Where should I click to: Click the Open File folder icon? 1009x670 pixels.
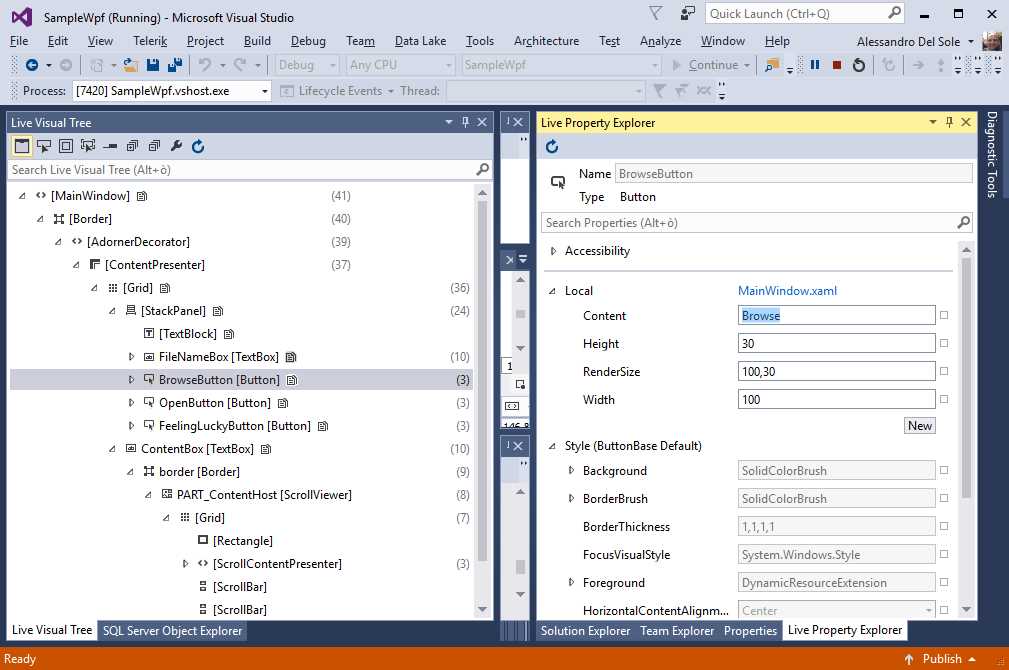click(131, 65)
